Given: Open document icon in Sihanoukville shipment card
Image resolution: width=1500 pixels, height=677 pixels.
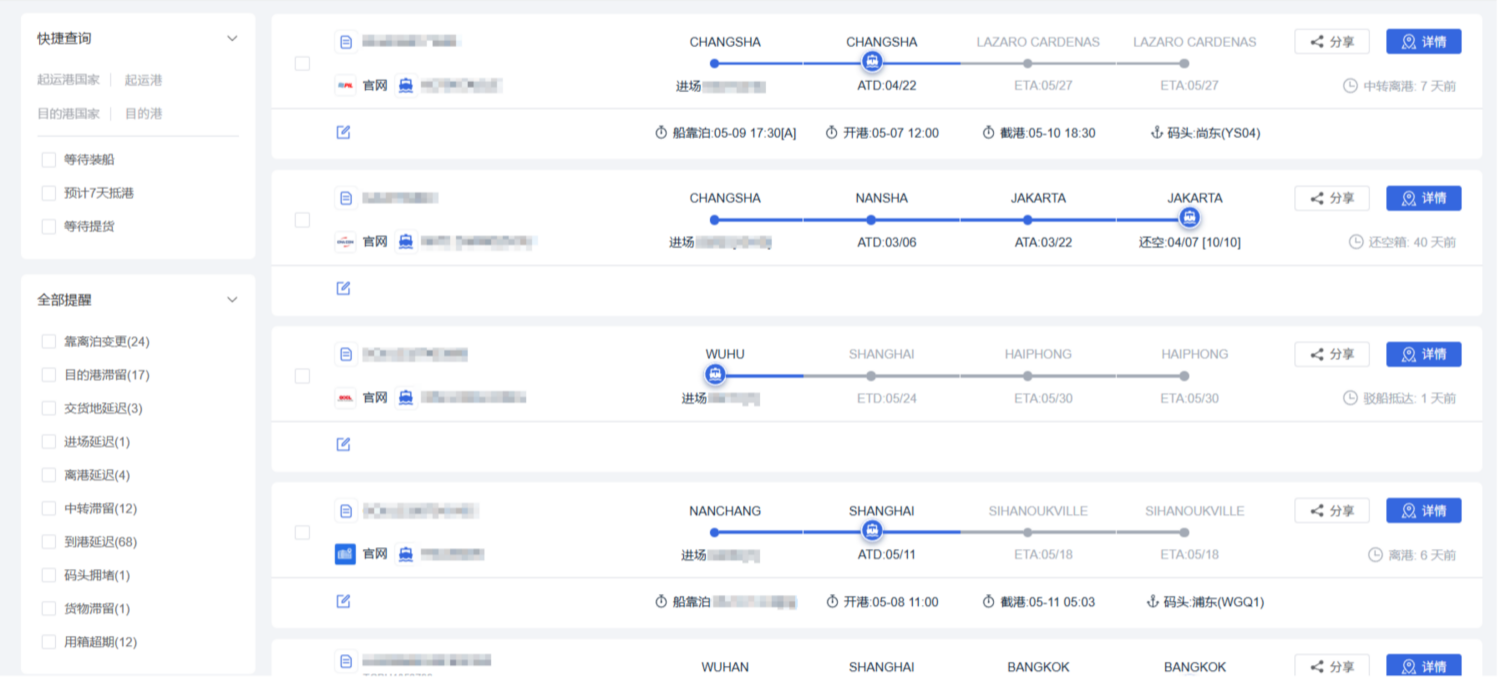Looking at the screenshot, I should (x=346, y=511).
